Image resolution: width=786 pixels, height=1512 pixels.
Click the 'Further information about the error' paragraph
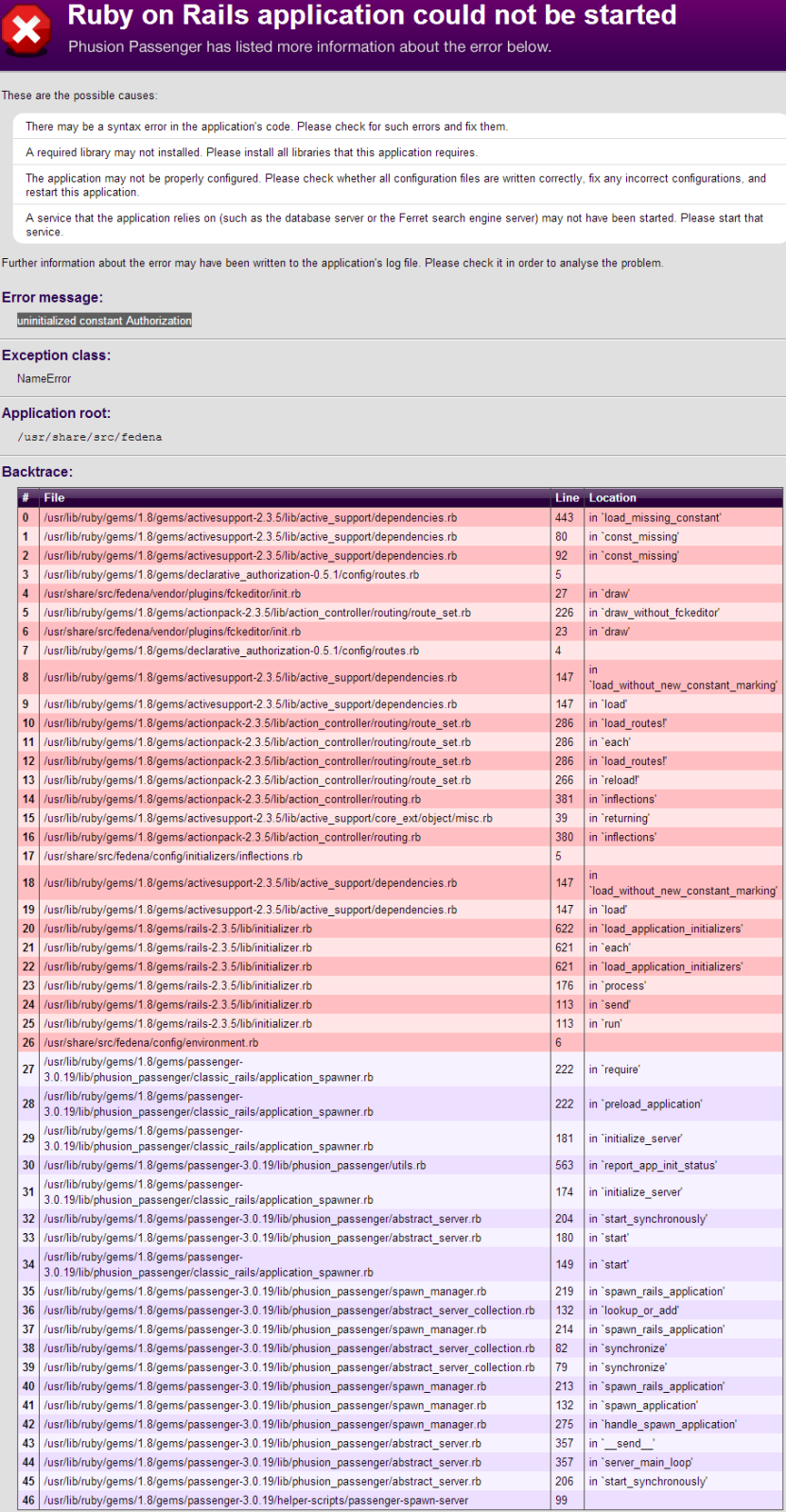(x=333, y=263)
